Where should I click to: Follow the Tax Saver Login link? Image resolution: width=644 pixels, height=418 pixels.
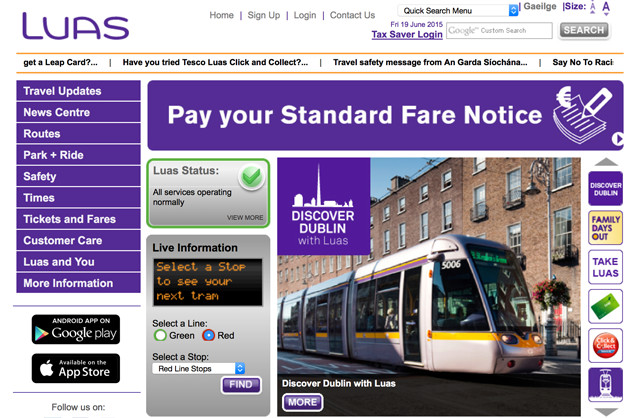click(x=407, y=34)
